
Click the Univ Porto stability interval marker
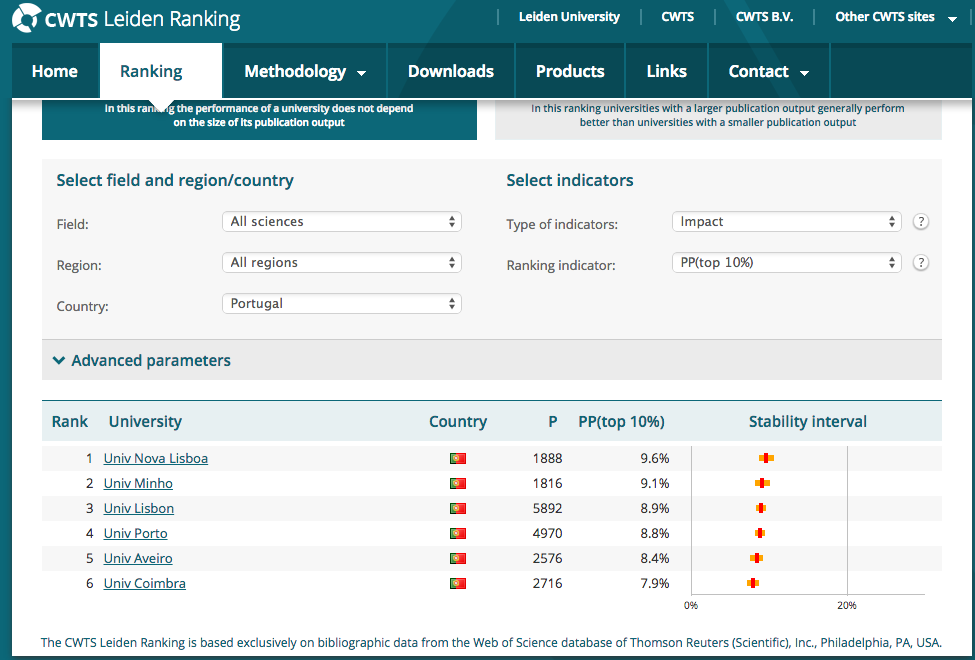pyautogui.click(x=760, y=533)
